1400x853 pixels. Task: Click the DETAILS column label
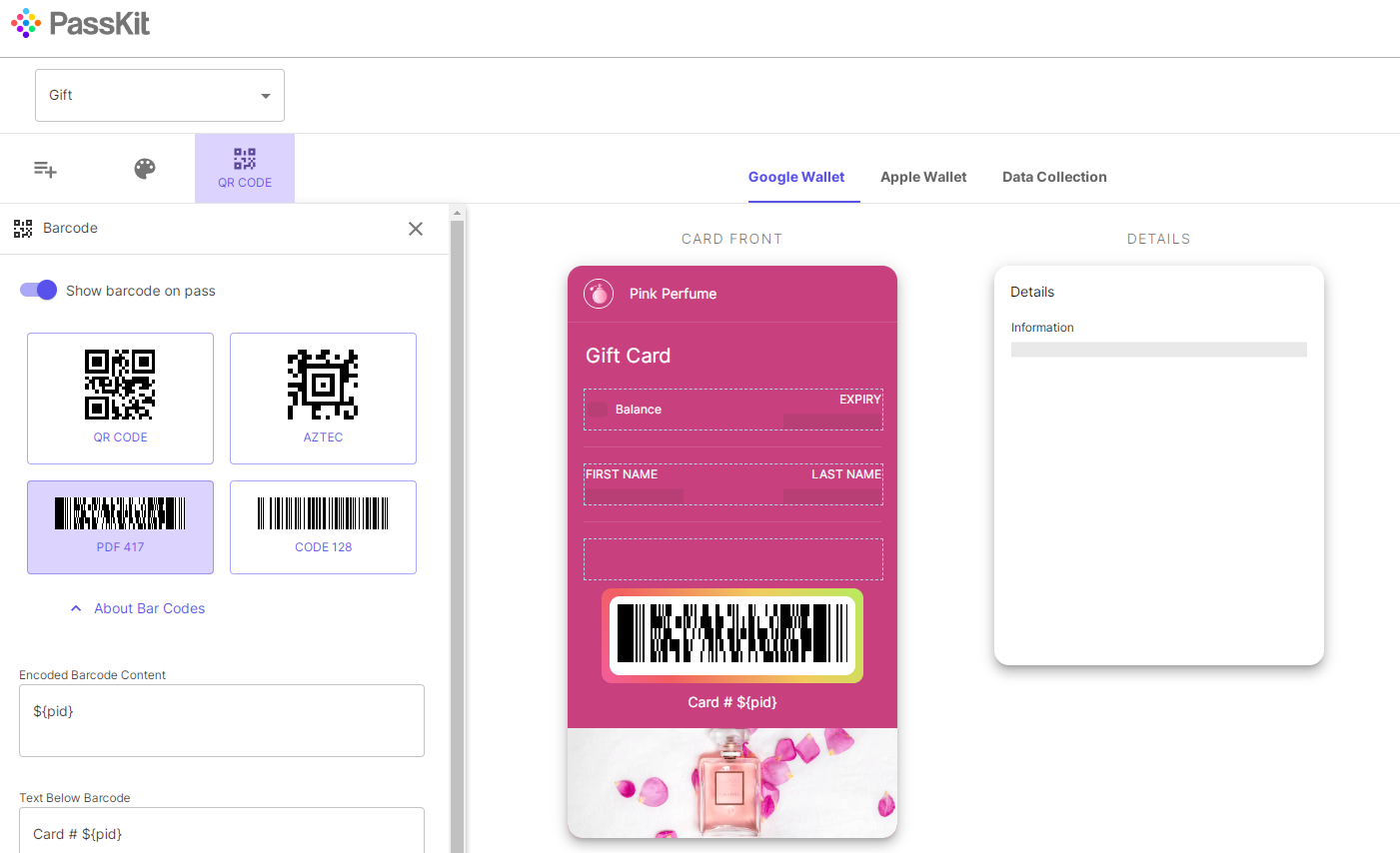click(1158, 239)
